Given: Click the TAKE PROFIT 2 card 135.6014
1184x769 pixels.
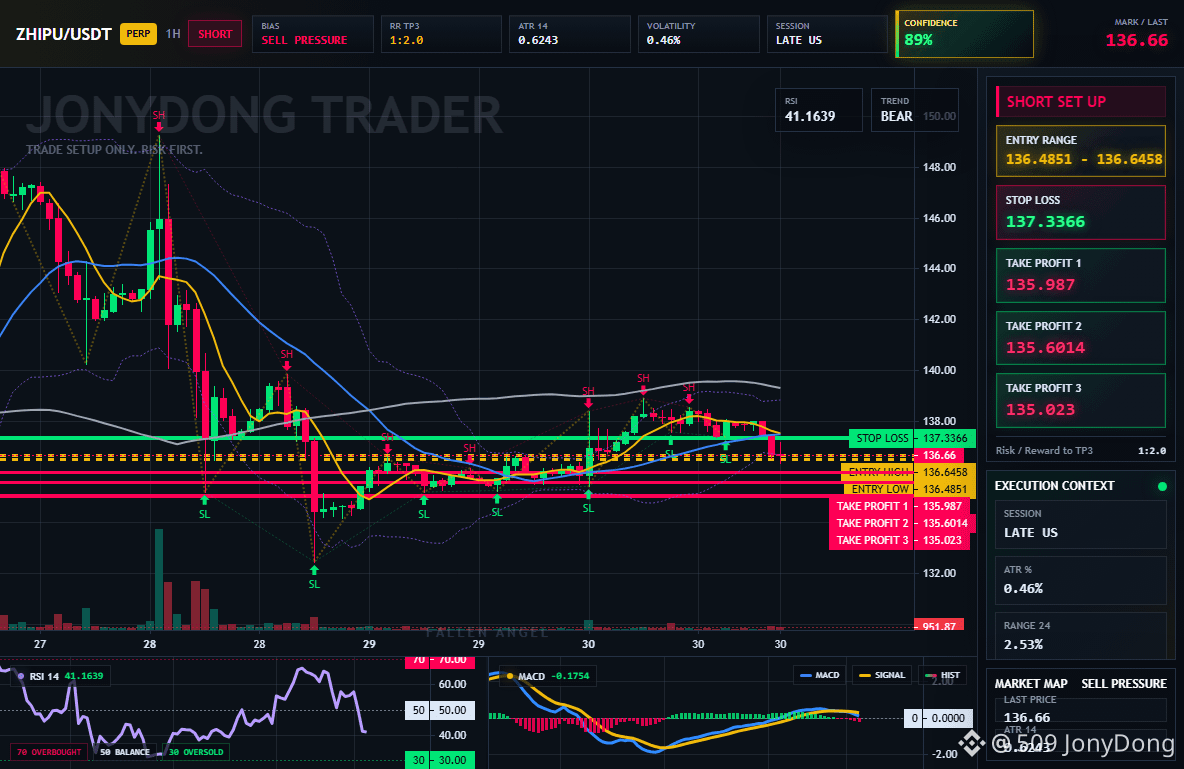Looking at the screenshot, I should 1081,338.
